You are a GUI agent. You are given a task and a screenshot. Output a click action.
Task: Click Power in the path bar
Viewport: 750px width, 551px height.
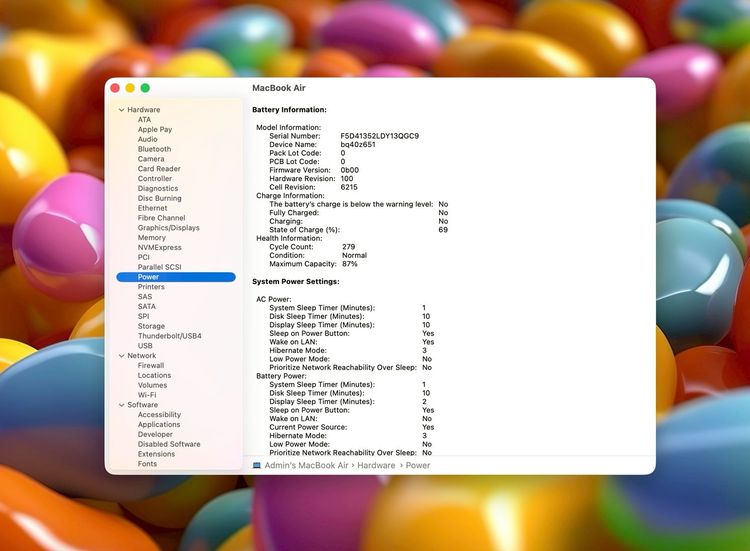click(418, 465)
